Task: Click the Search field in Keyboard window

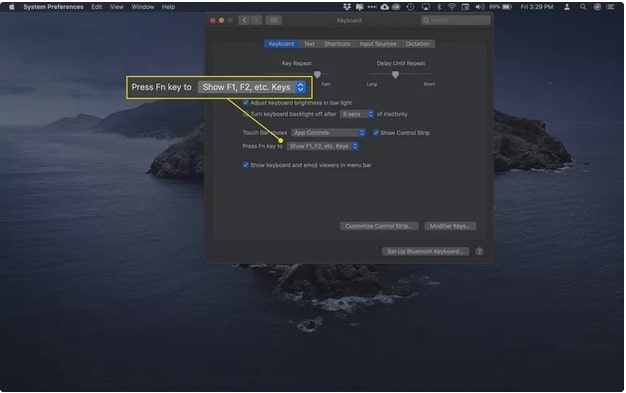Action: click(456, 20)
